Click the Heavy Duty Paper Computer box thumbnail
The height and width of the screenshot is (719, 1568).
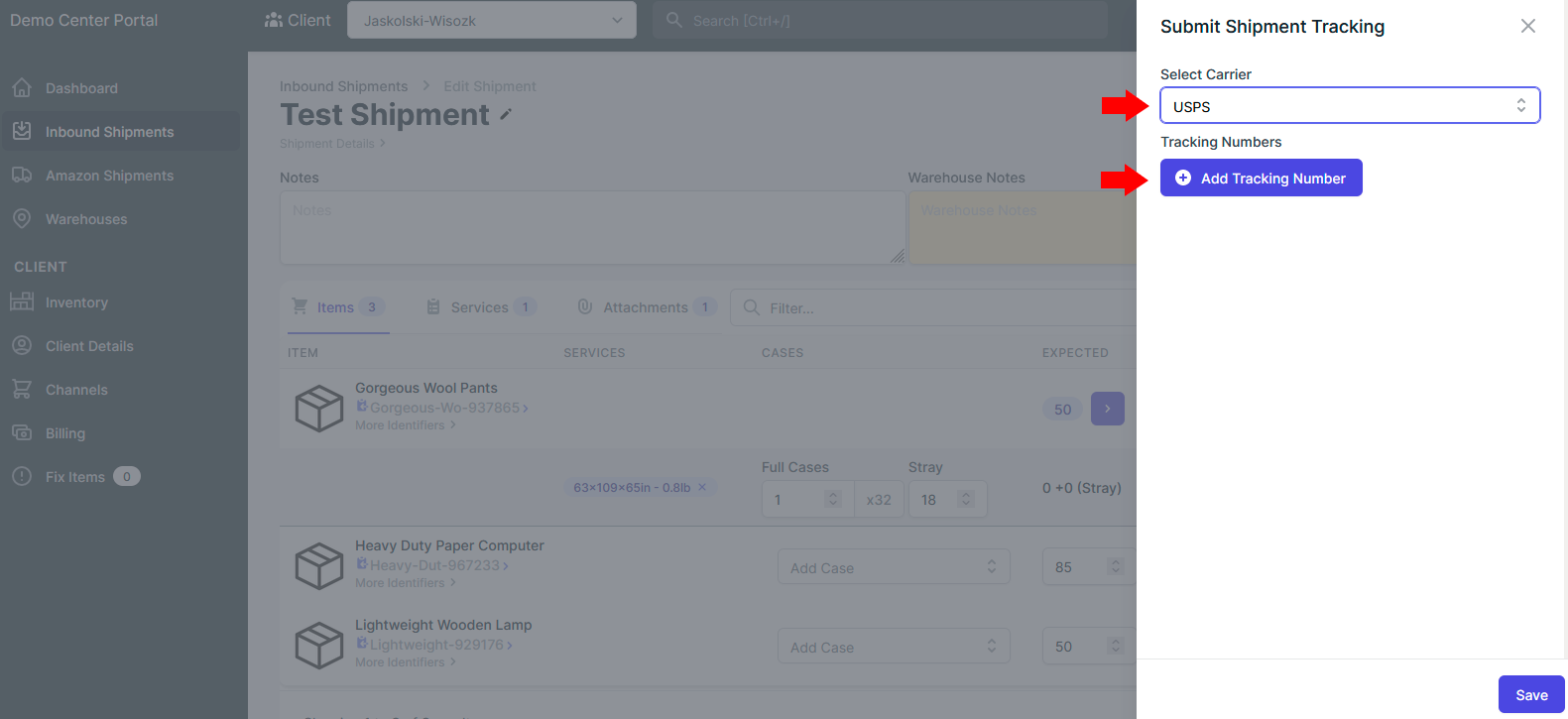319,565
